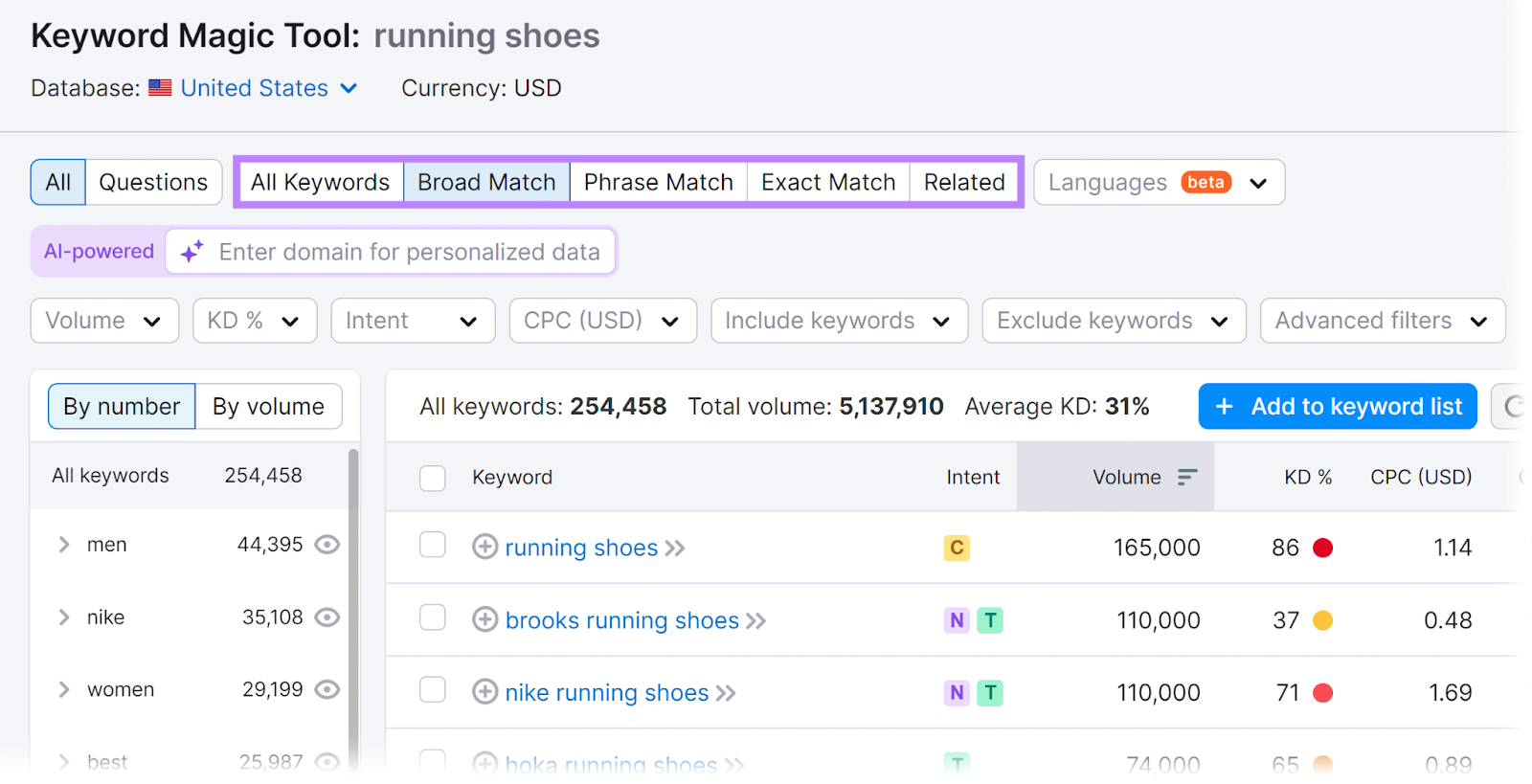This screenshot has height=784, width=1532.
Task: Click the US flag icon next to Database
Action: [x=161, y=88]
